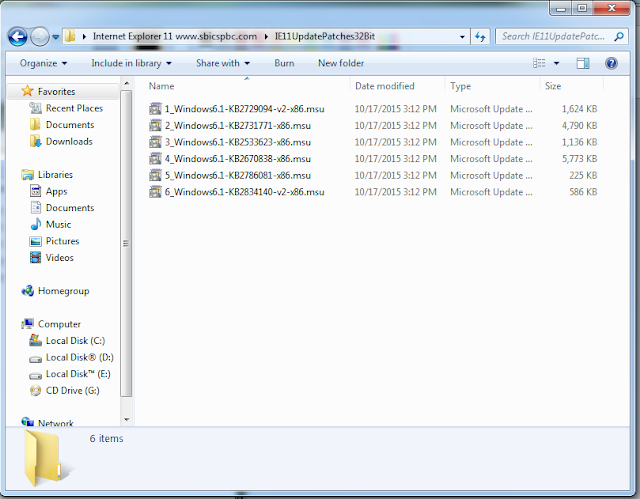The height and width of the screenshot is (499, 640).
Task: Click icon of 2_Windows6.1-KB2731771 file
Action: 155,126
